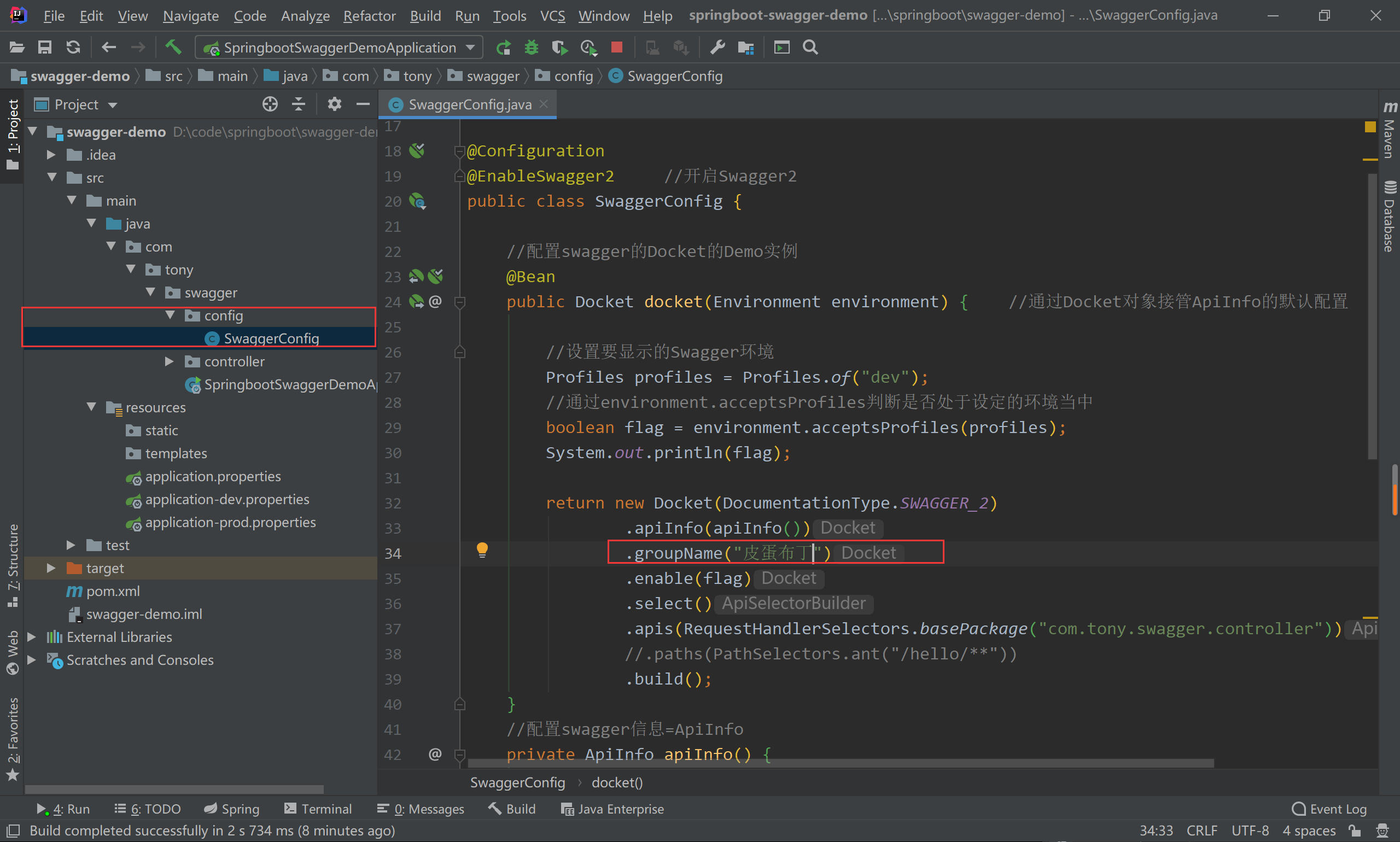Screen dimensions: 1400x842
Task: Run with coverage shield icon
Action: (x=559, y=47)
